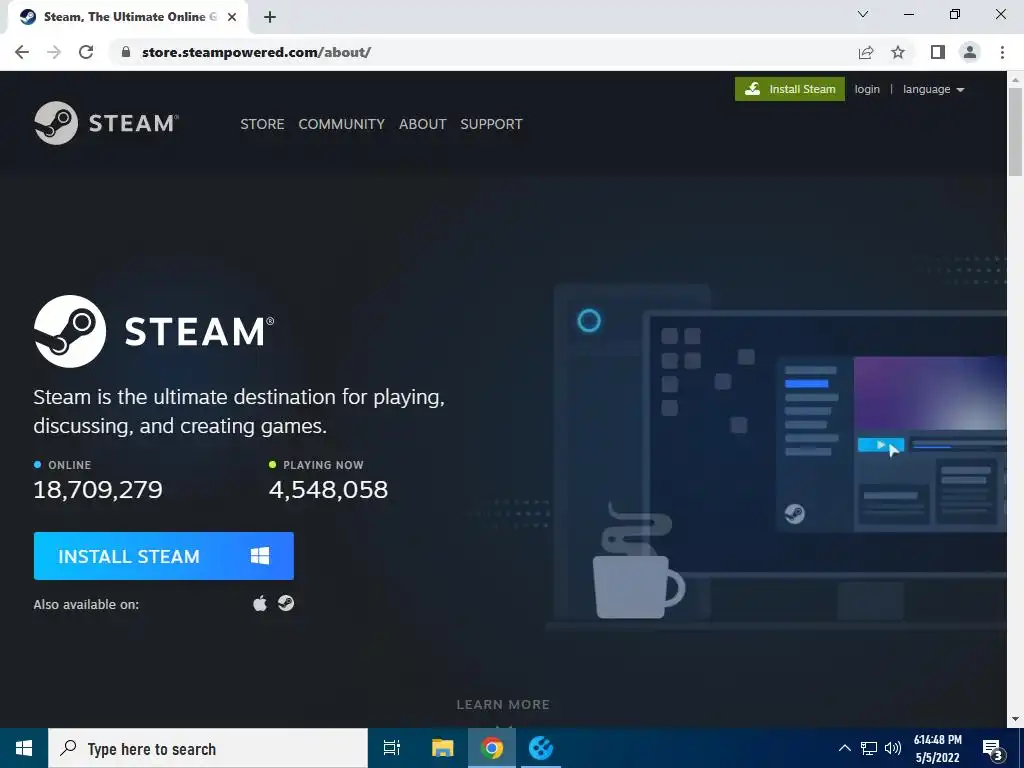Image resolution: width=1024 pixels, height=768 pixels.
Task: Click the browser forward arrow
Action: tap(54, 52)
